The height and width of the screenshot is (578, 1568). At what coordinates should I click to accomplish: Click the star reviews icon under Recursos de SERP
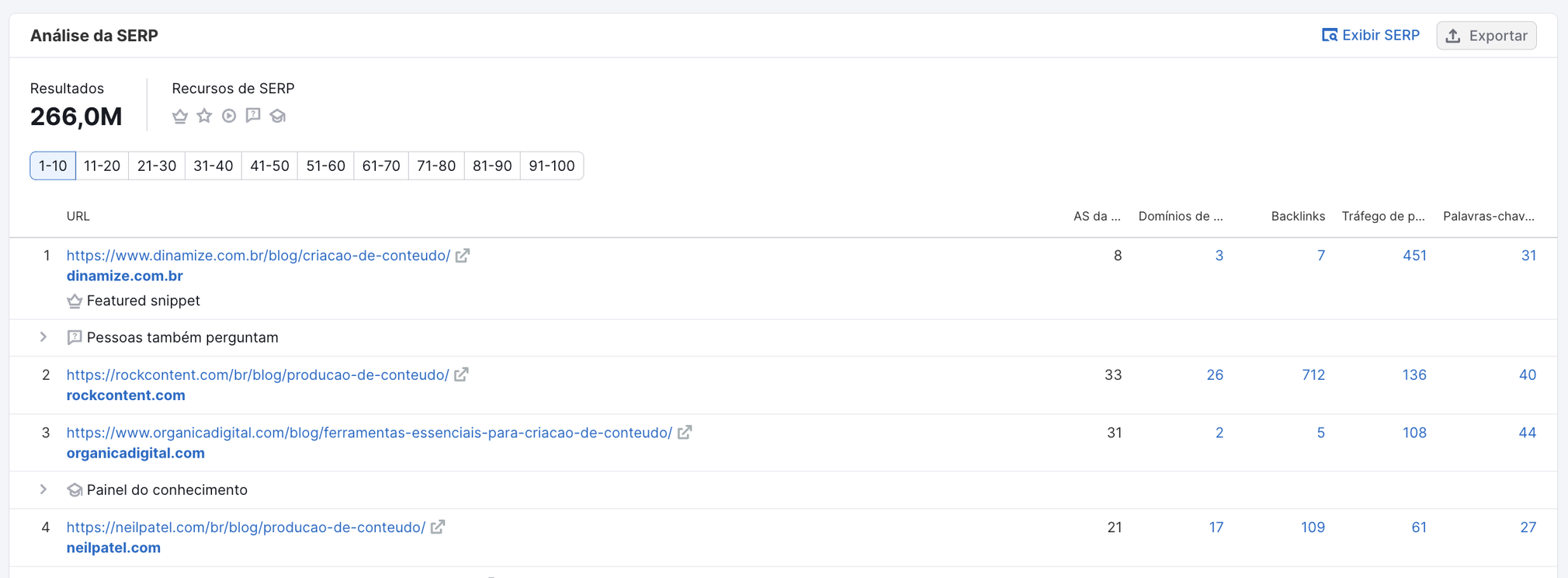coord(204,116)
